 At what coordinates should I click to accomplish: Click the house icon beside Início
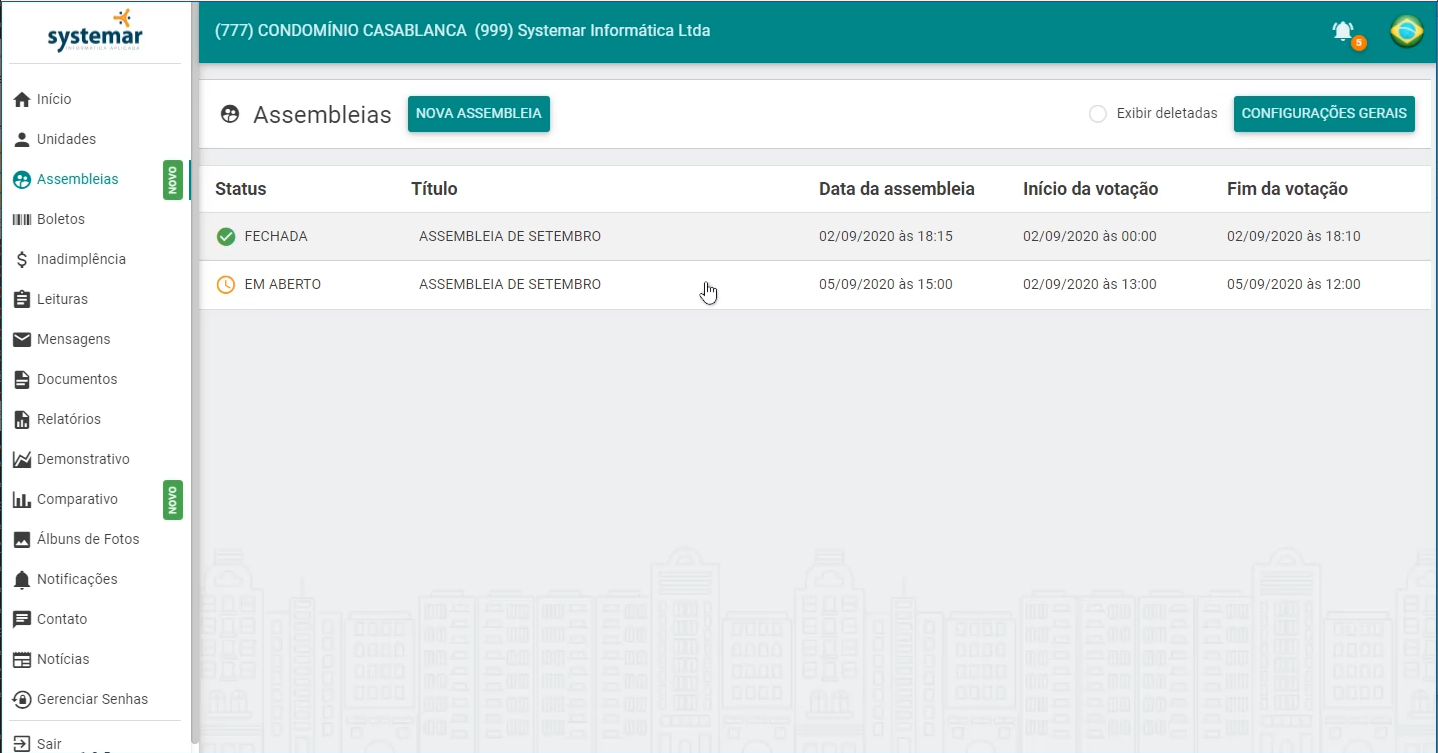click(22, 100)
